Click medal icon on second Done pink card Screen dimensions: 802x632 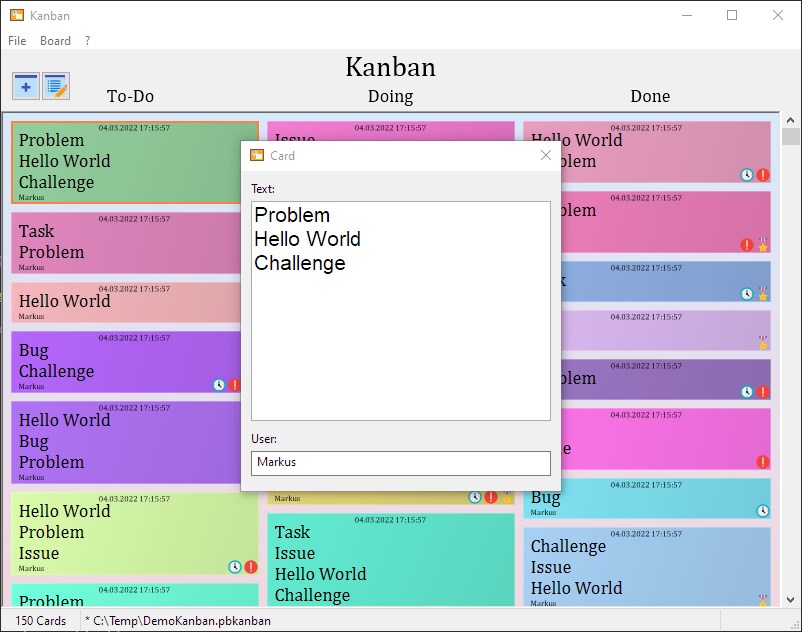tap(763, 245)
